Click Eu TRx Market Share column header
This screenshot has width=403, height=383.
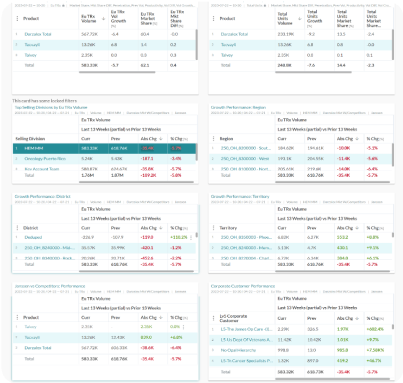[x=148, y=19]
